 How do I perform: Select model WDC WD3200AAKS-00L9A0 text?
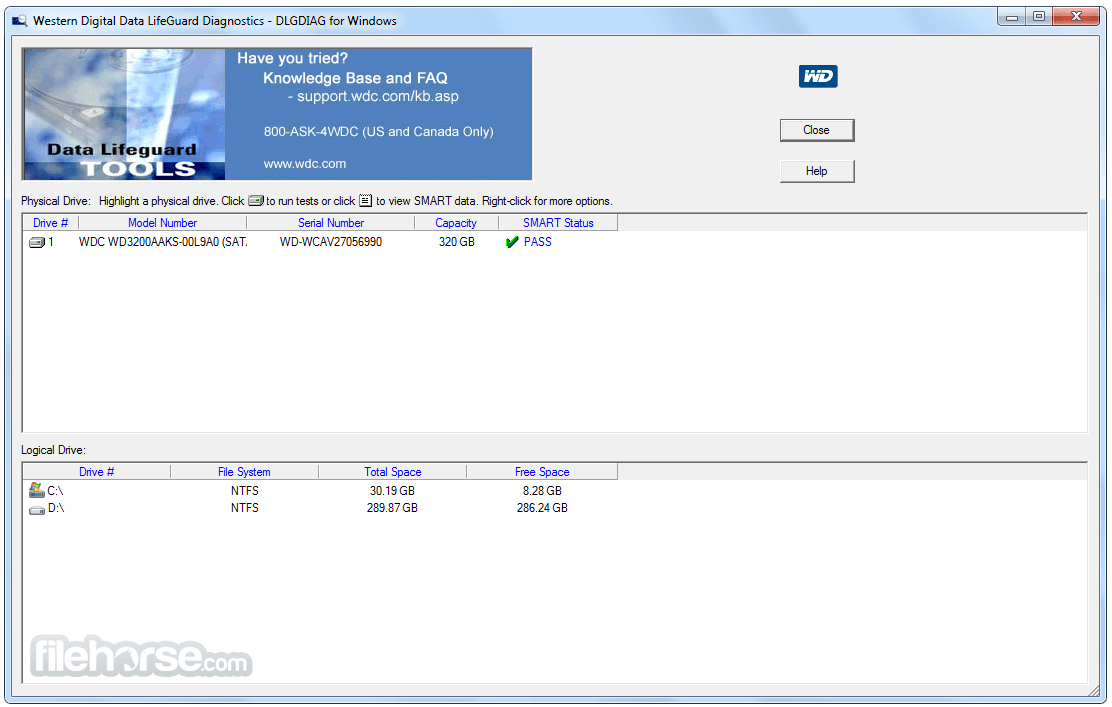(x=163, y=242)
